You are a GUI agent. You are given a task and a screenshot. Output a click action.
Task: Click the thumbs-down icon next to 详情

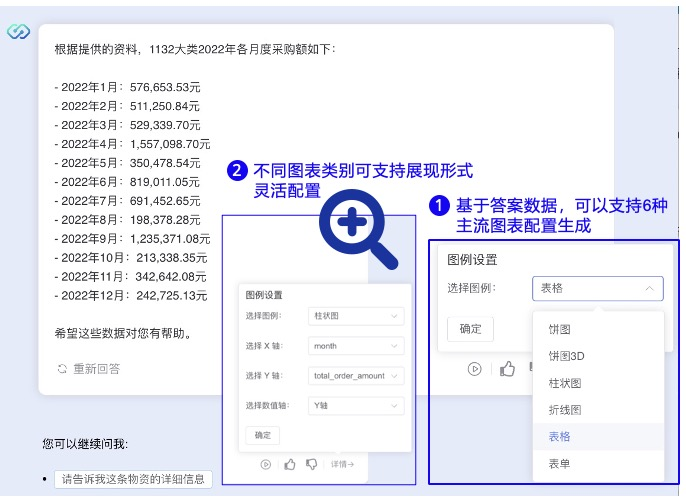311,464
